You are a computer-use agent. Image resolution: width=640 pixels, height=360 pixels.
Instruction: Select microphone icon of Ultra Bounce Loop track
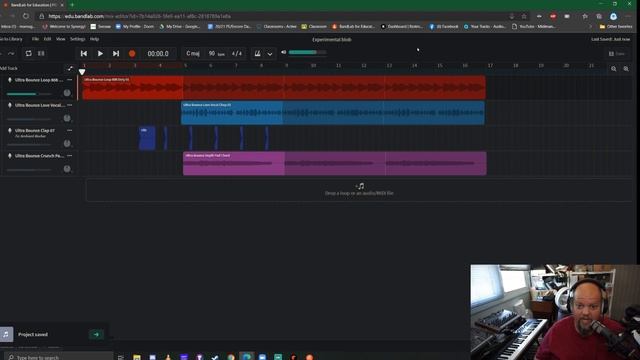click(x=10, y=80)
